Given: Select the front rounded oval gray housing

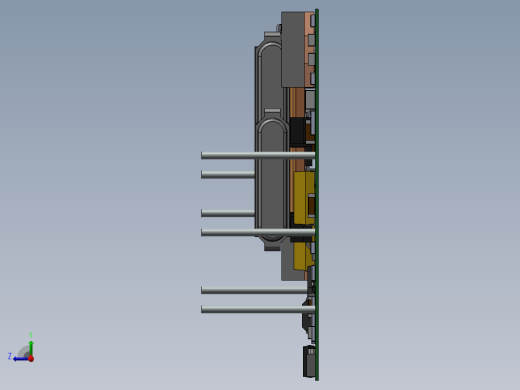Looking at the screenshot, I should pyautogui.click(x=272, y=180).
